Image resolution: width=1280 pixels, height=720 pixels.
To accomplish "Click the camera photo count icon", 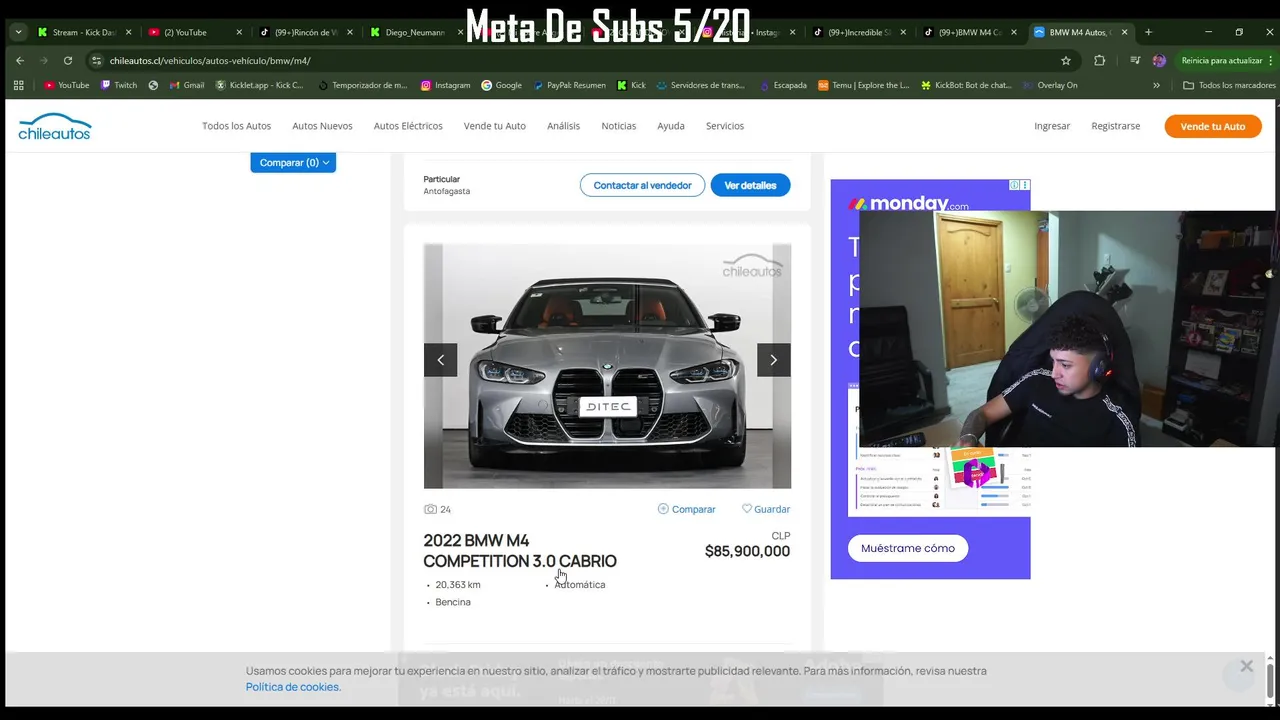I will click(x=430, y=509).
